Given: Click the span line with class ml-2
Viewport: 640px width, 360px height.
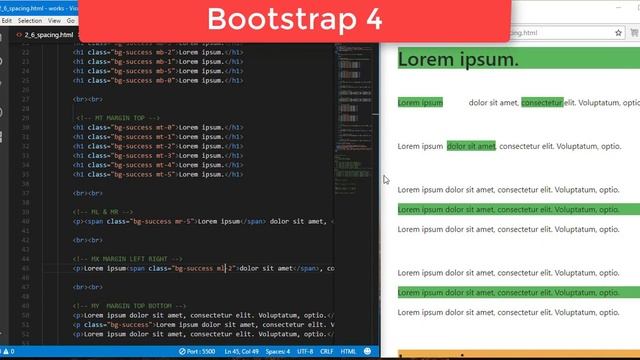Looking at the screenshot, I should (203, 268).
